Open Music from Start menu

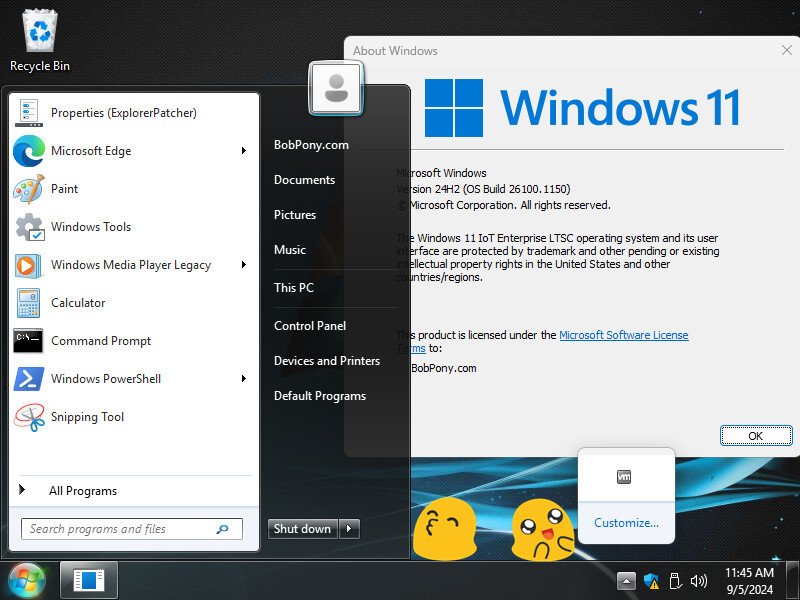(x=290, y=250)
